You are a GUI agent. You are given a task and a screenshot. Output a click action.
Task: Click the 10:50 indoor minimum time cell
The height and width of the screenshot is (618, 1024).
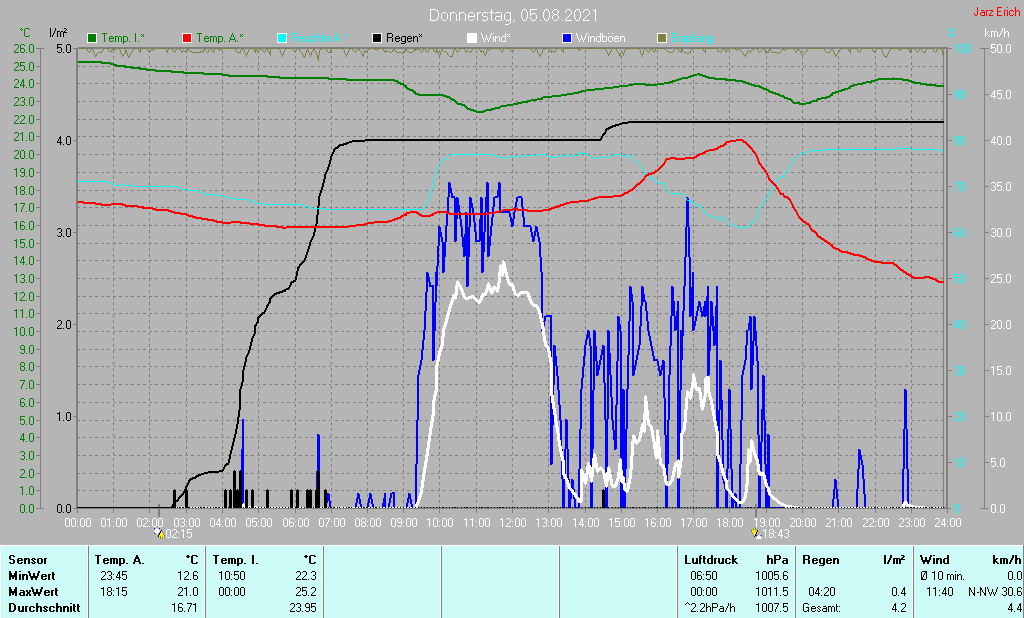pyautogui.click(x=232, y=576)
